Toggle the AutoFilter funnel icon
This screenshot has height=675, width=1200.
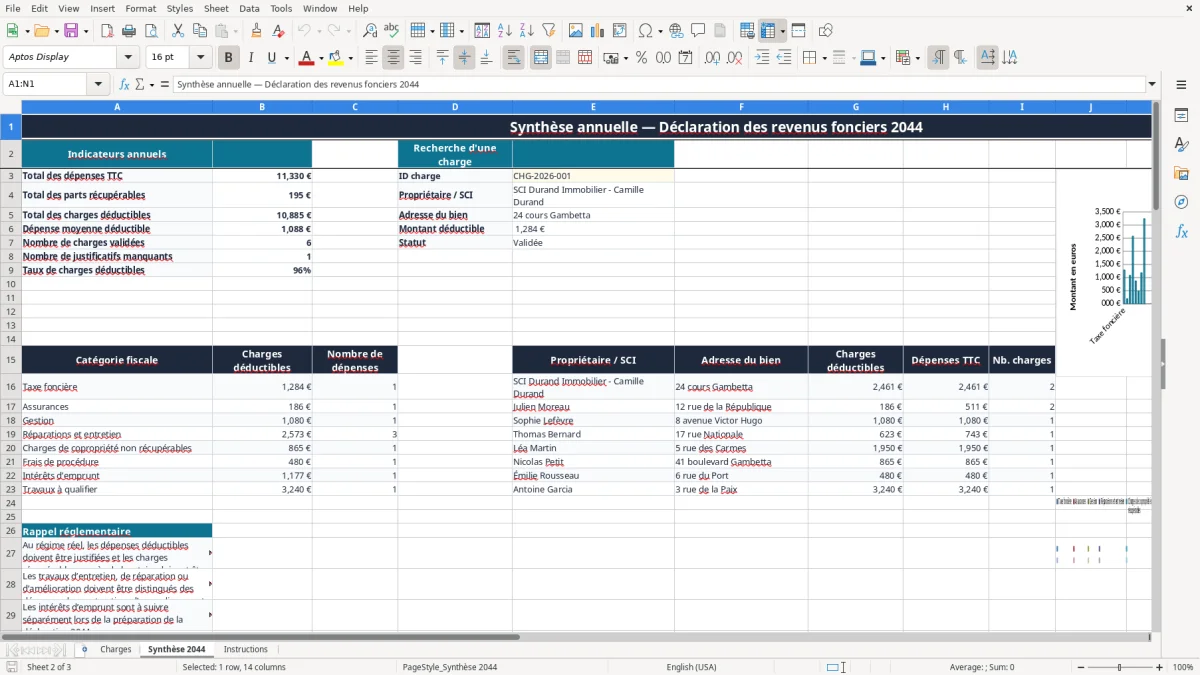tap(548, 31)
